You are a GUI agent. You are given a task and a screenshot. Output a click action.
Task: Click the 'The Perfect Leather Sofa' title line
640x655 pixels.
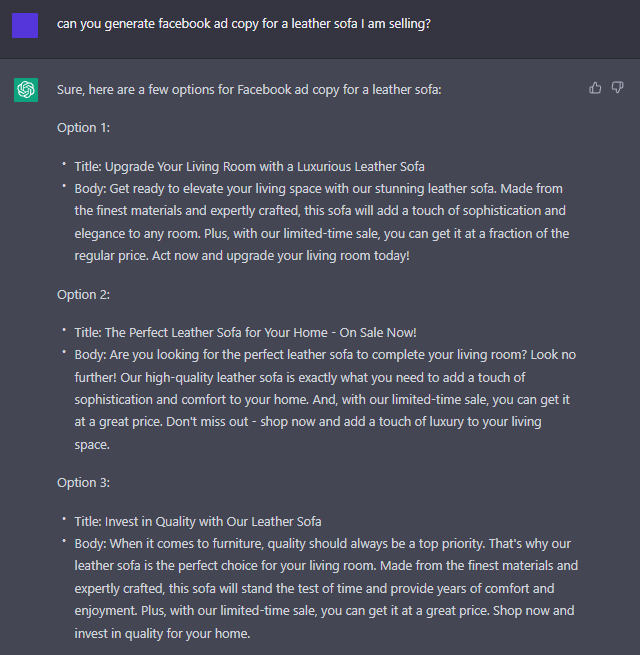click(245, 333)
